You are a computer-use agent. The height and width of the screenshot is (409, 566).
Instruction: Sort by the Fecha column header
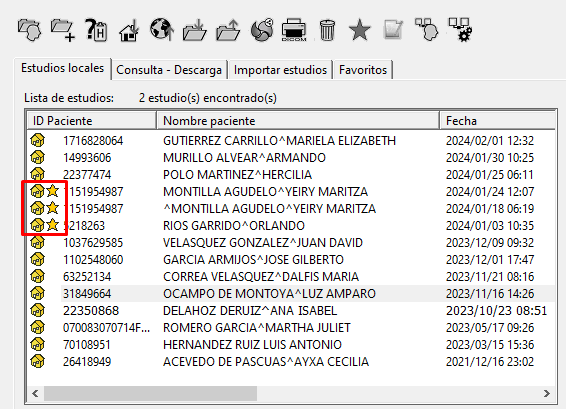[x=497, y=121]
